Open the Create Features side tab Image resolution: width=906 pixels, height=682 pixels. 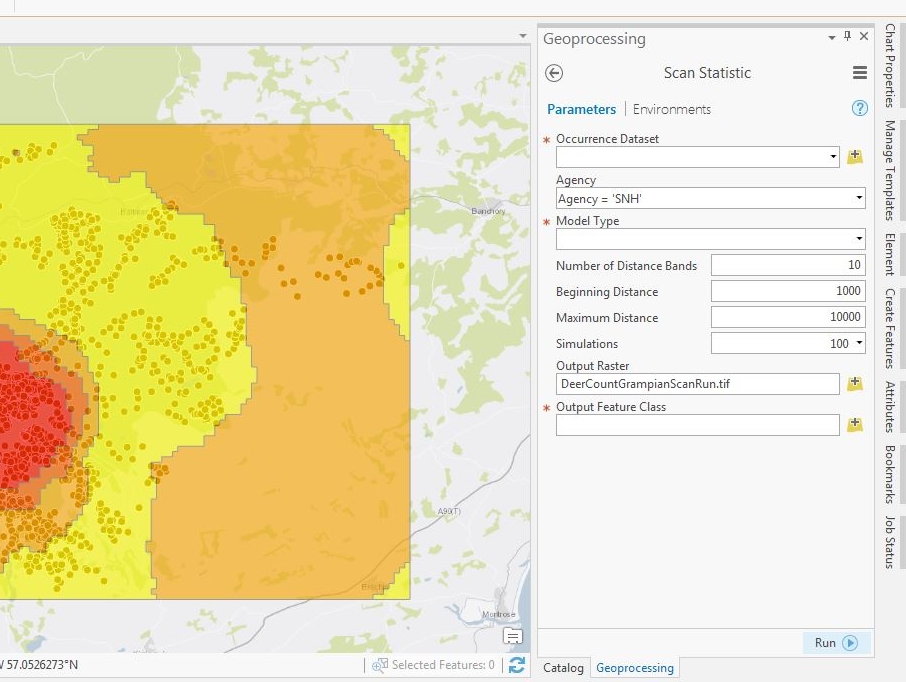890,328
